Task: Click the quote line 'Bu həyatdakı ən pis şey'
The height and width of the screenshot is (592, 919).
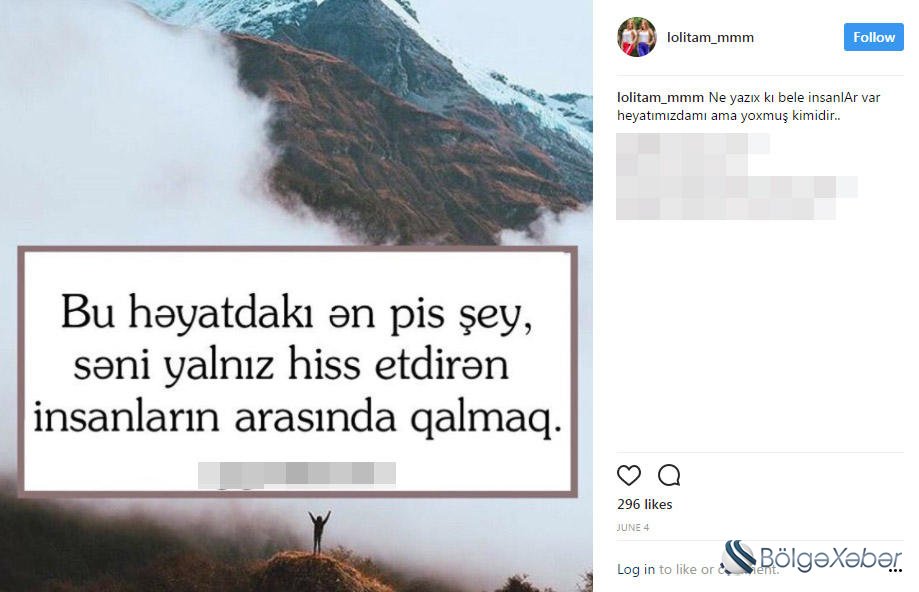Action: (297, 314)
